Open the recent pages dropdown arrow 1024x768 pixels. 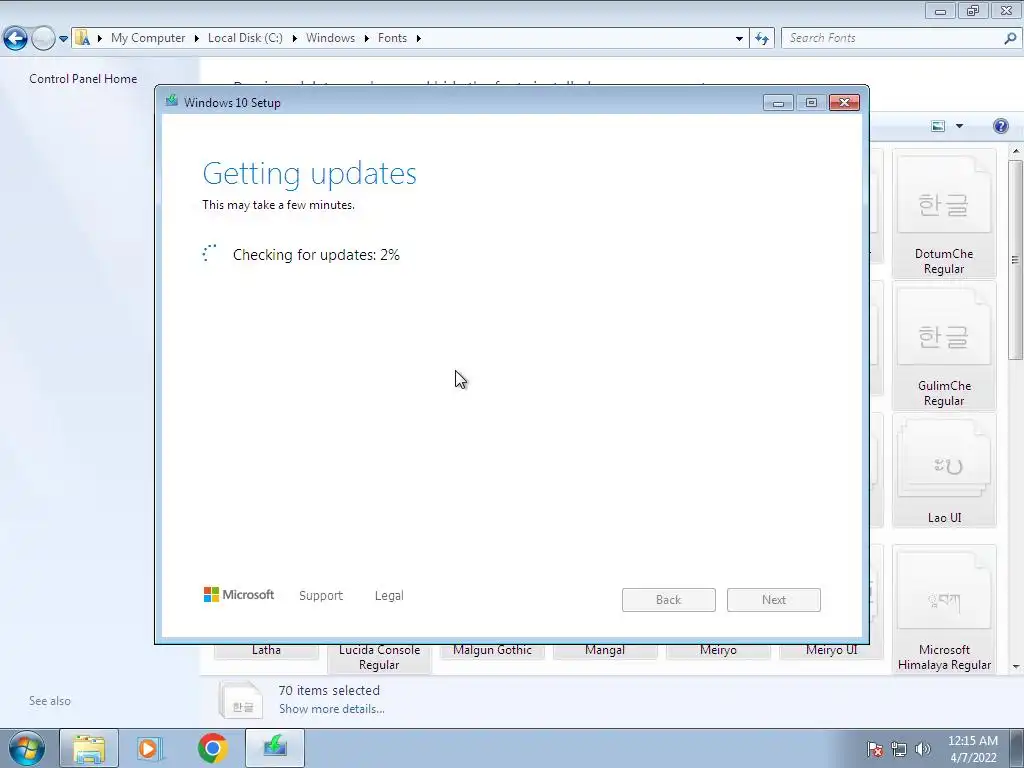coord(63,39)
